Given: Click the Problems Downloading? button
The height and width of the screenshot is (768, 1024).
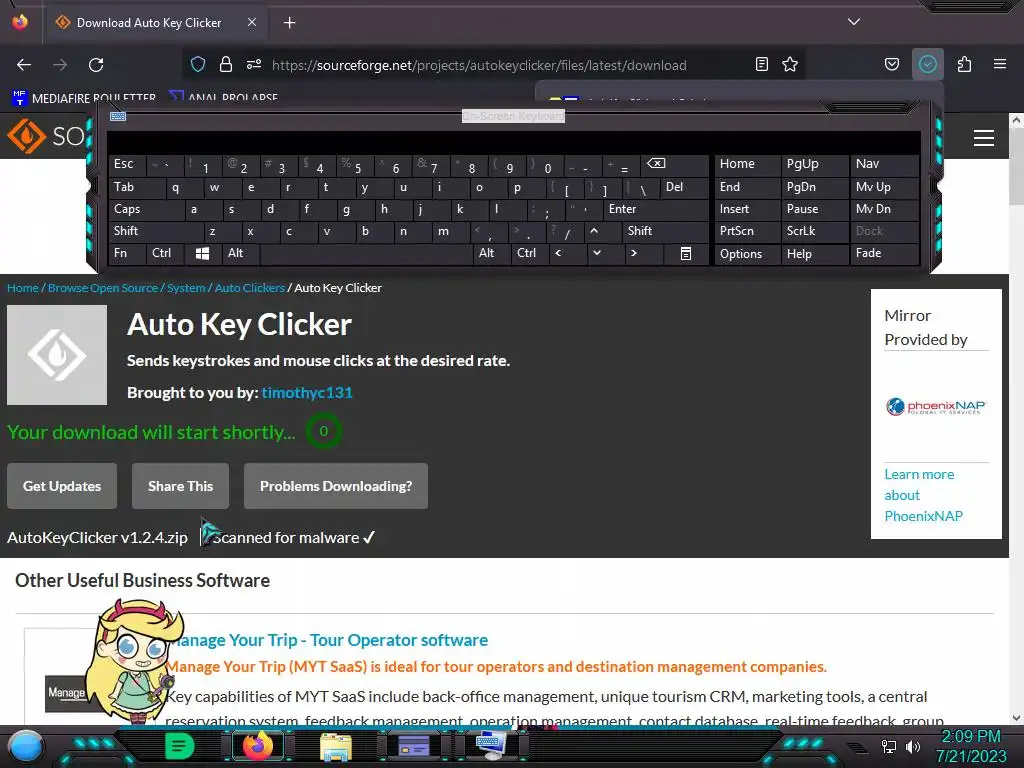Looking at the screenshot, I should click(x=336, y=486).
